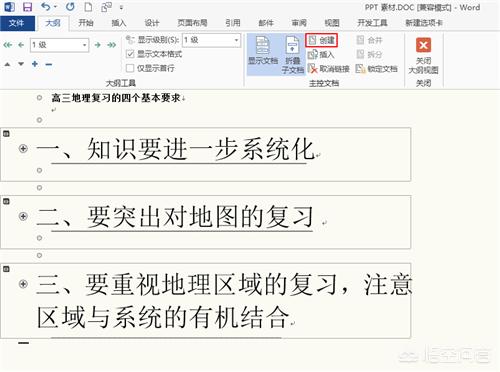Click the Demote to body text double-arrow
This screenshot has width=500, height=372.
112,45
